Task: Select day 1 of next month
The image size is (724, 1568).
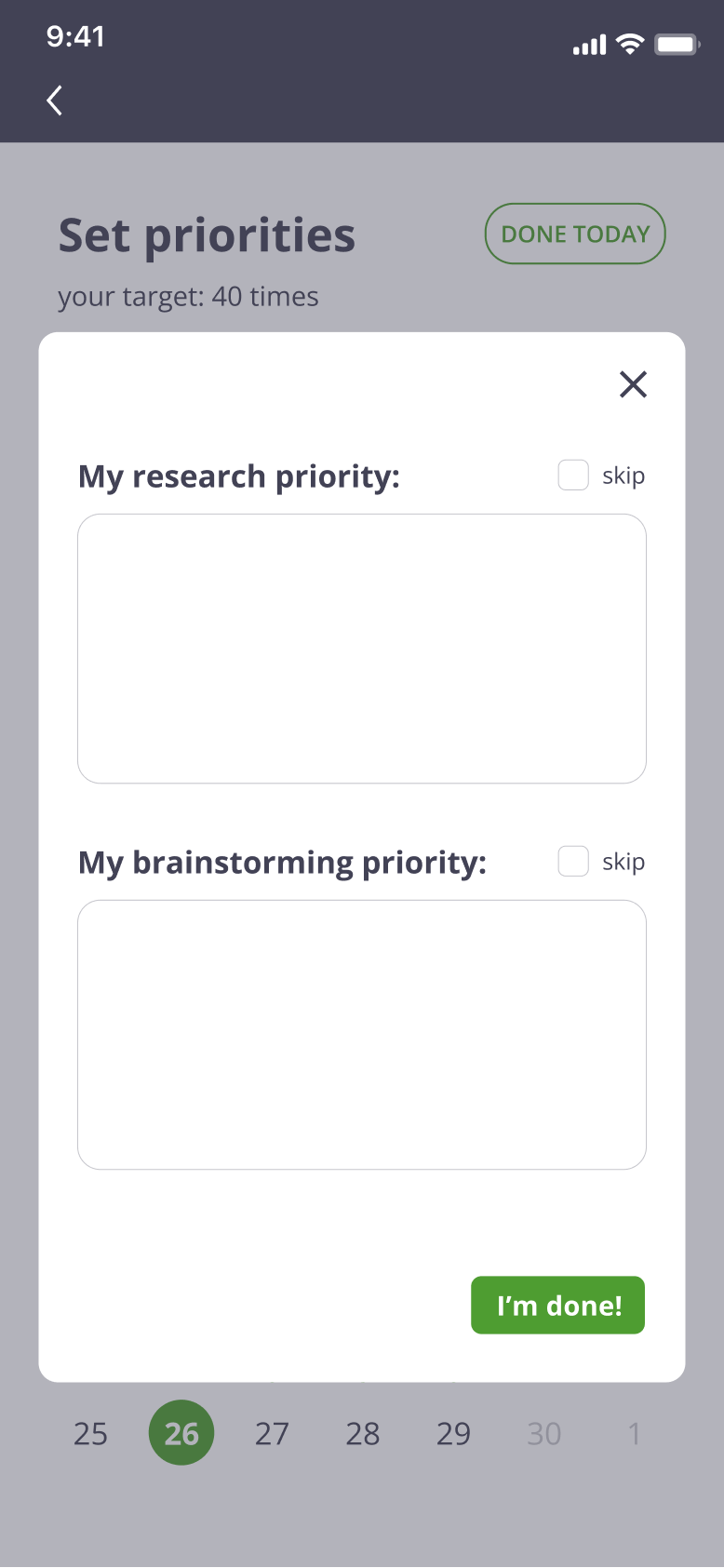Action: [x=634, y=1434]
